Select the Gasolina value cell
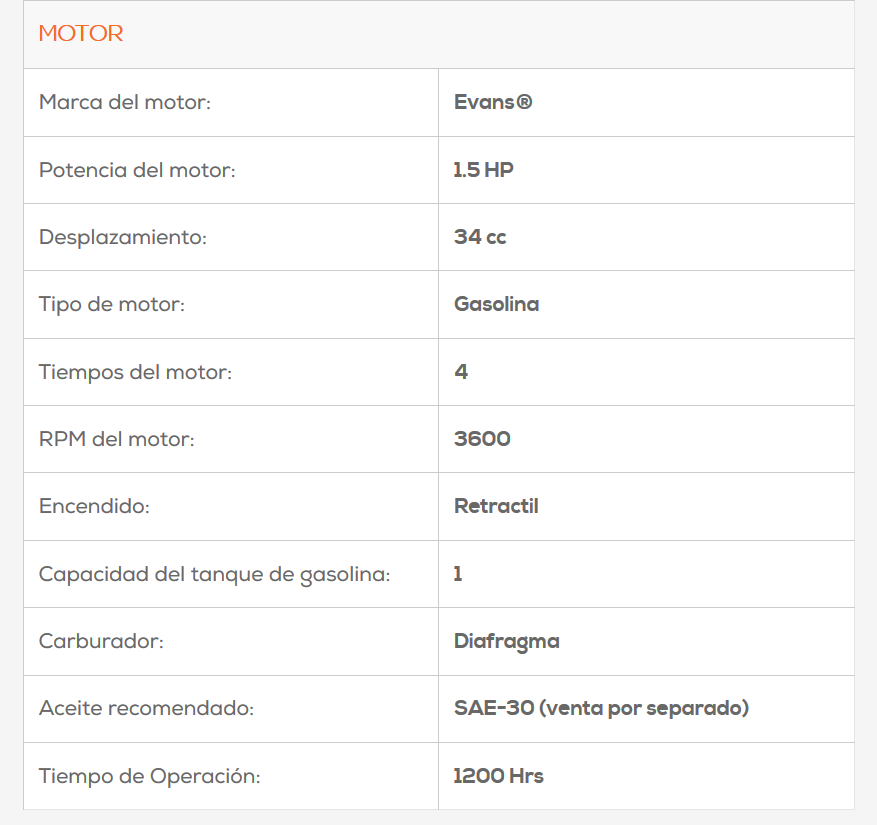This screenshot has width=877, height=825. pyautogui.click(x=496, y=304)
